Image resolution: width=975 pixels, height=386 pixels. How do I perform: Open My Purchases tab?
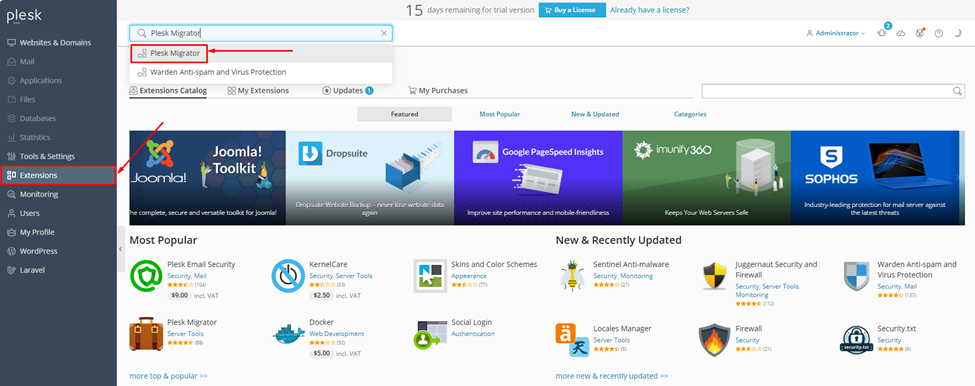coord(438,91)
